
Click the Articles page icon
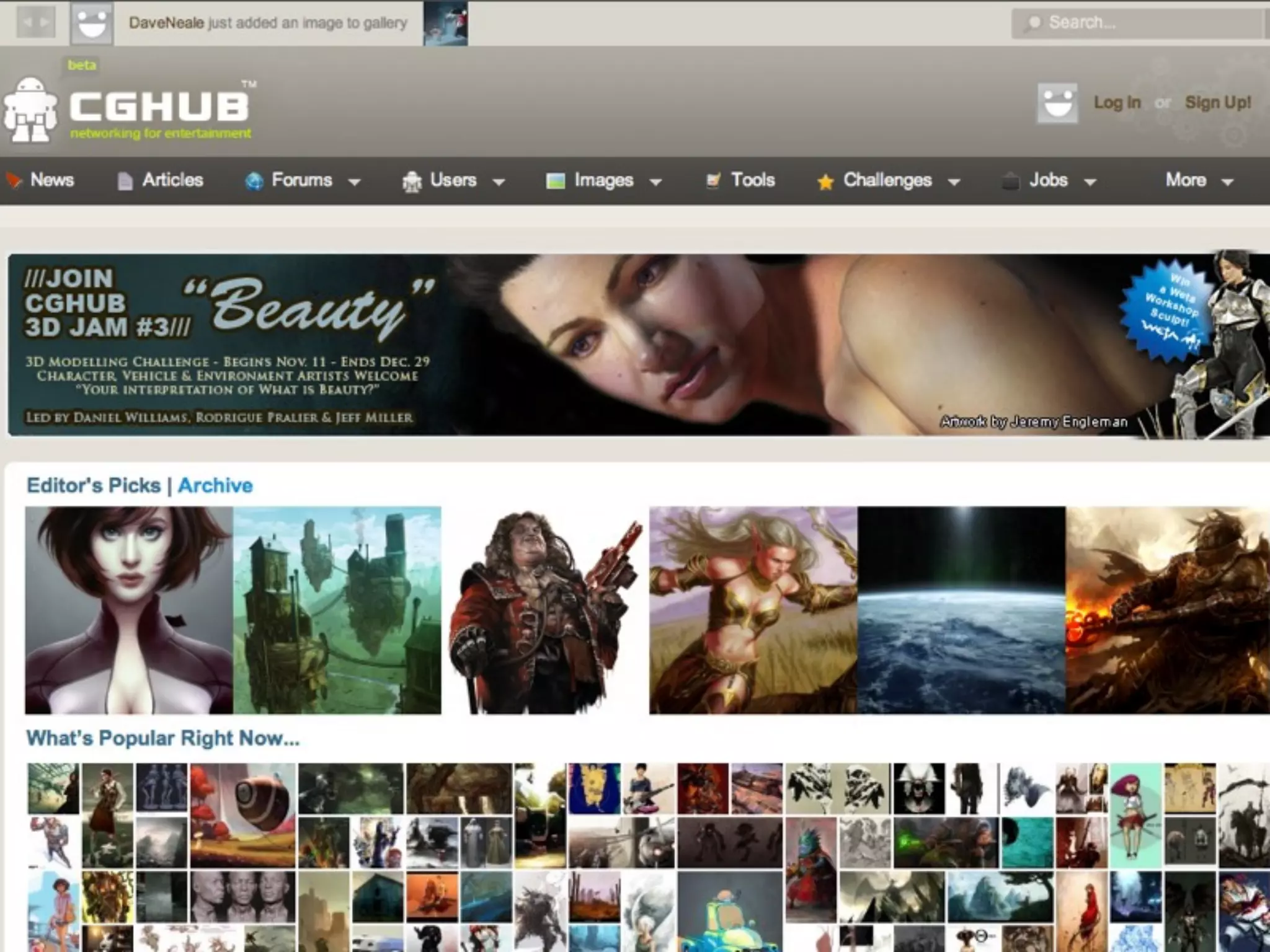[x=125, y=181]
